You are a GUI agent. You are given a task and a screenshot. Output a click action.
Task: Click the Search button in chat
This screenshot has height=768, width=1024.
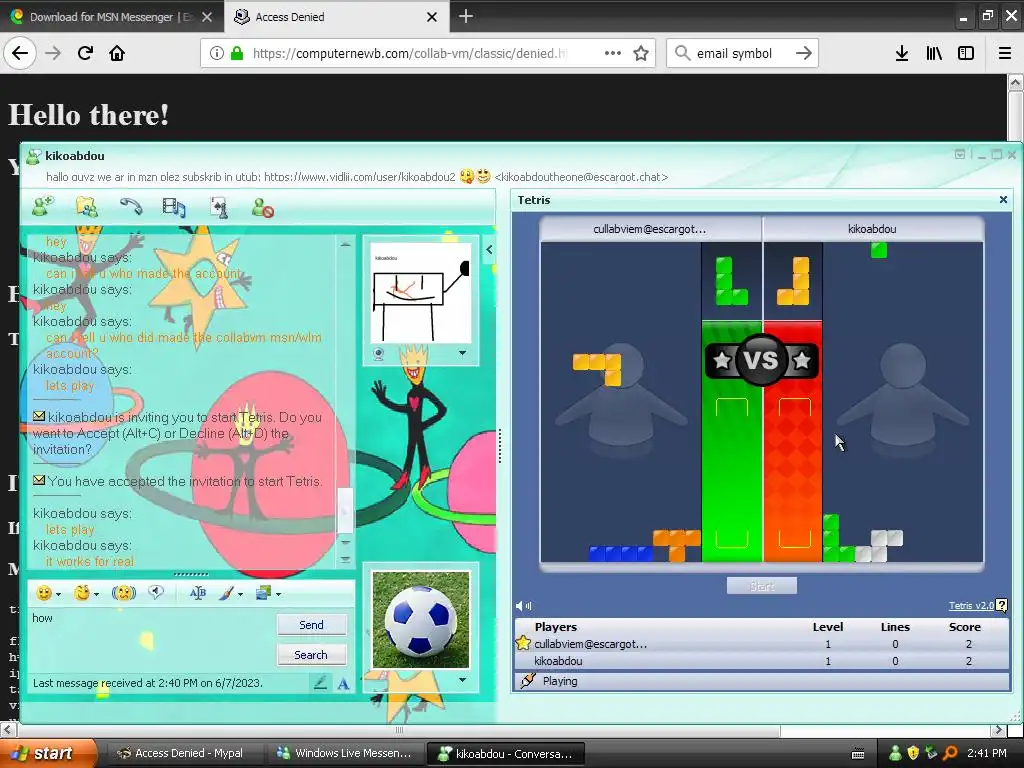tap(311, 655)
